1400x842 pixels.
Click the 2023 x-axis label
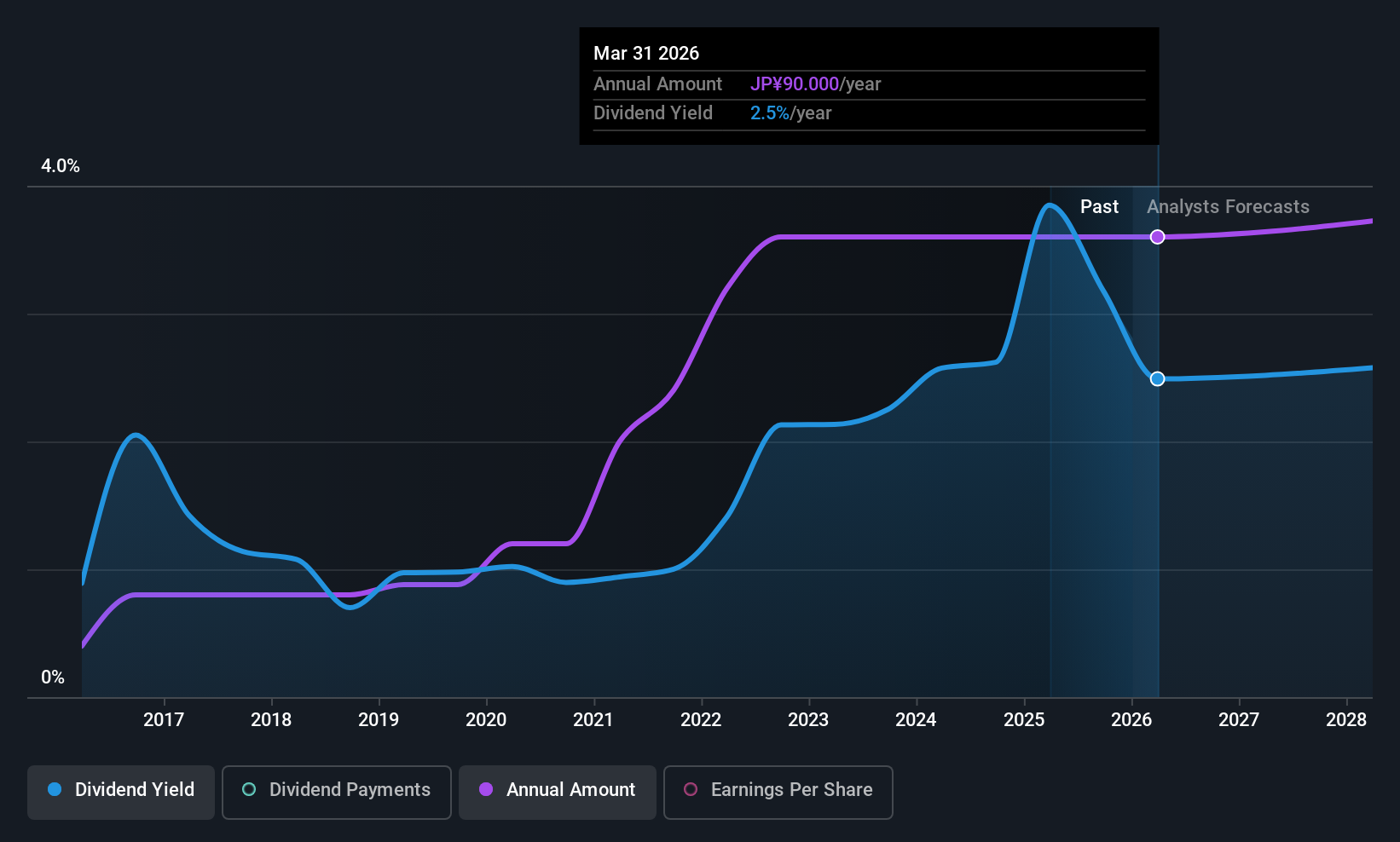[x=808, y=720]
